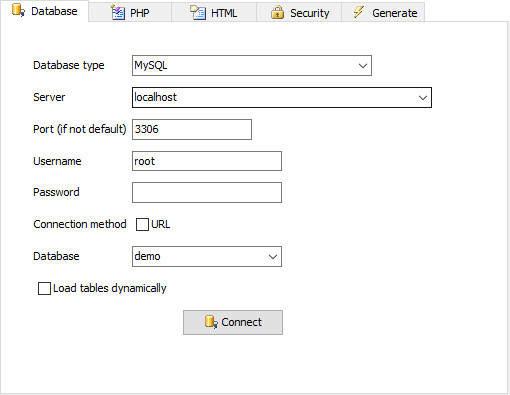
Task: Expand the Database name dropdown arrow
Action: [x=273, y=257]
